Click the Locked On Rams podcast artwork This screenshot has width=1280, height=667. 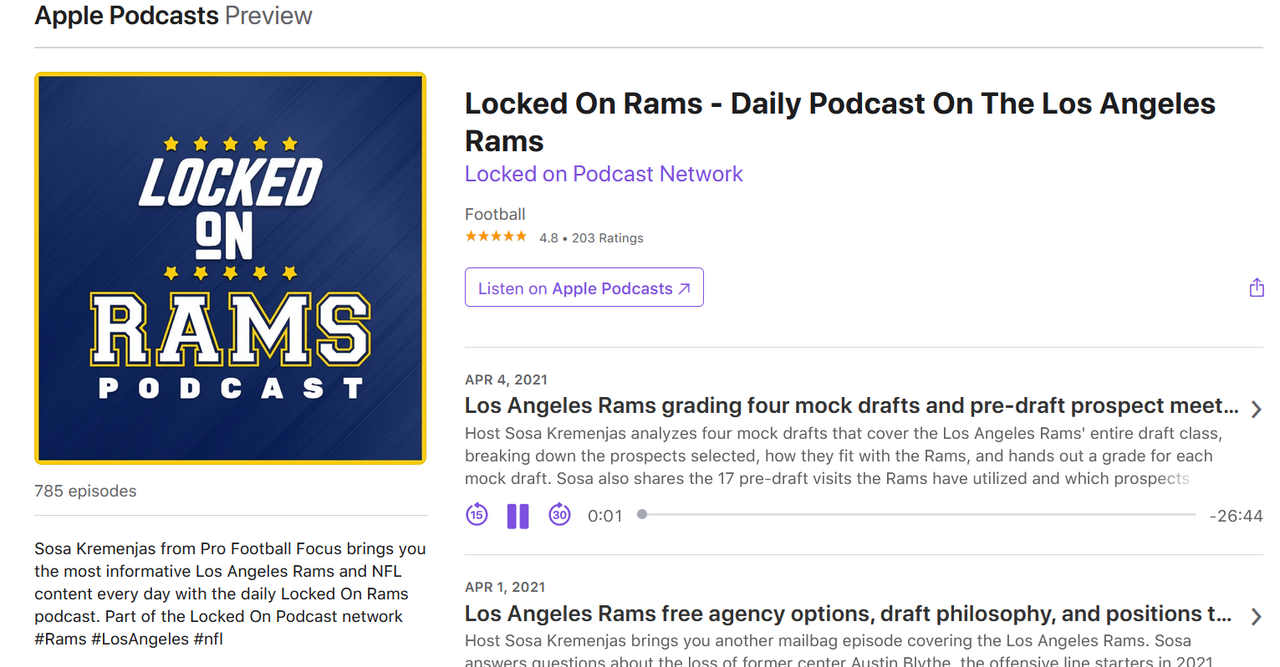point(230,268)
